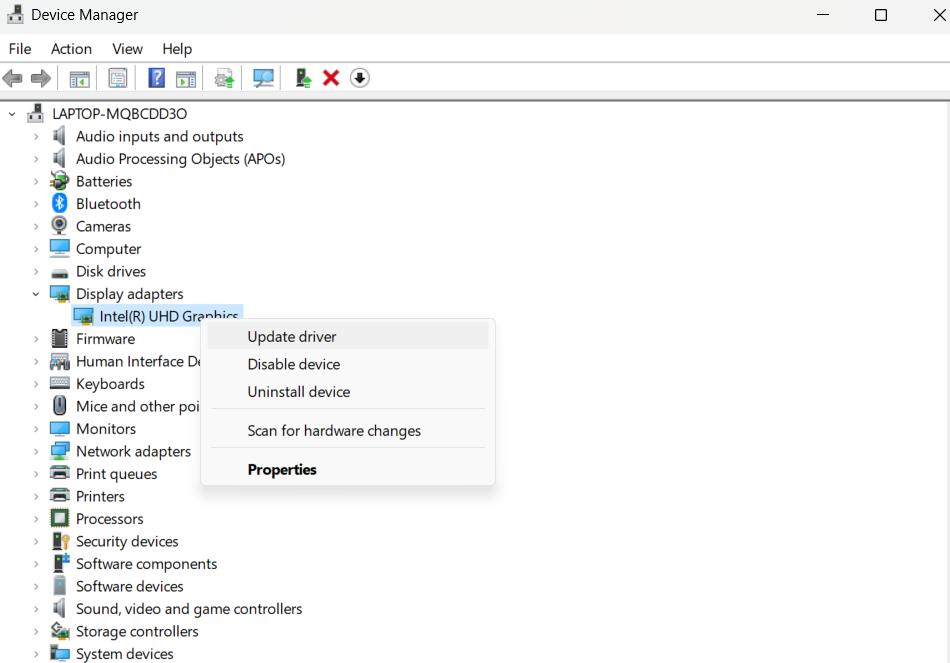Expand the Sound, video and game controllers node
Image resolution: width=950 pixels, height=663 pixels.
pos(36,609)
